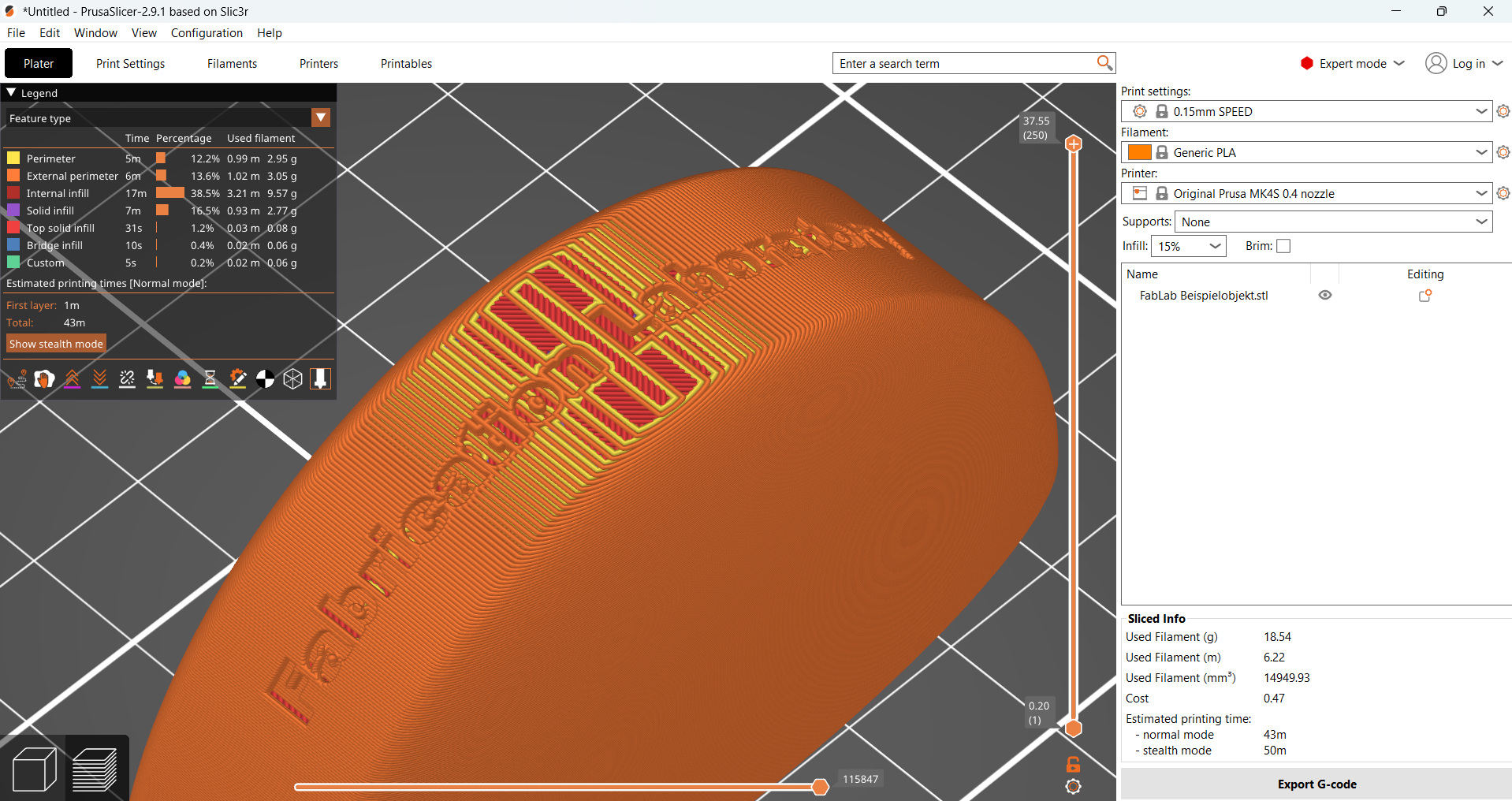Open the Configuration menu
Viewport: 1512px width, 801px height.
point(207,33)
